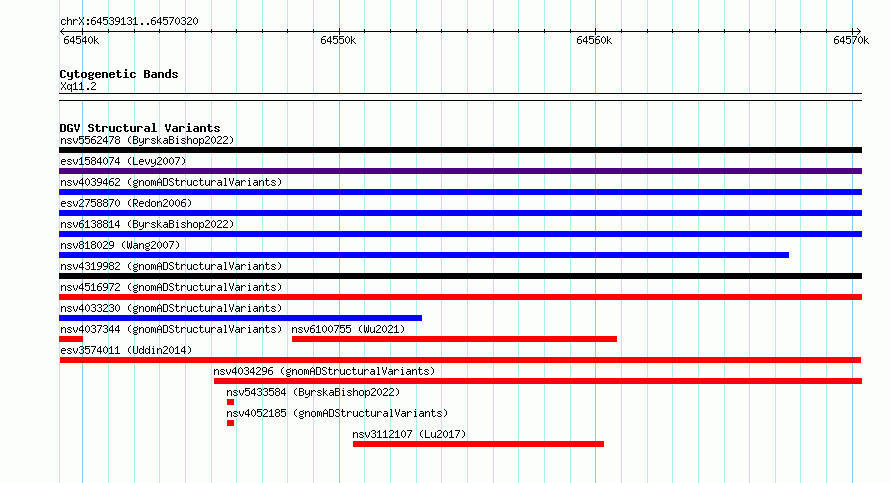Viewport: 890px width, 483px height.
Task: Open nsv4319982 (gnomADStructuralVariants) label
Action: (x=171, y=266)
